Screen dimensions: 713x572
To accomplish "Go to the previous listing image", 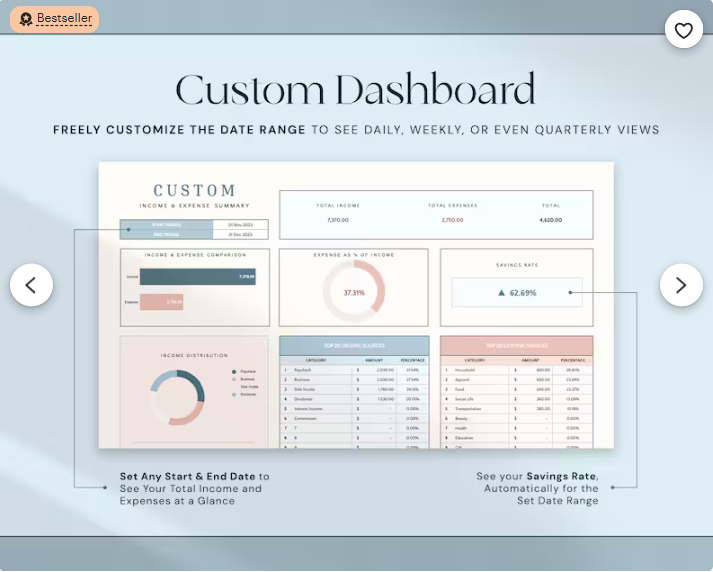I will (x=31, y=285).
